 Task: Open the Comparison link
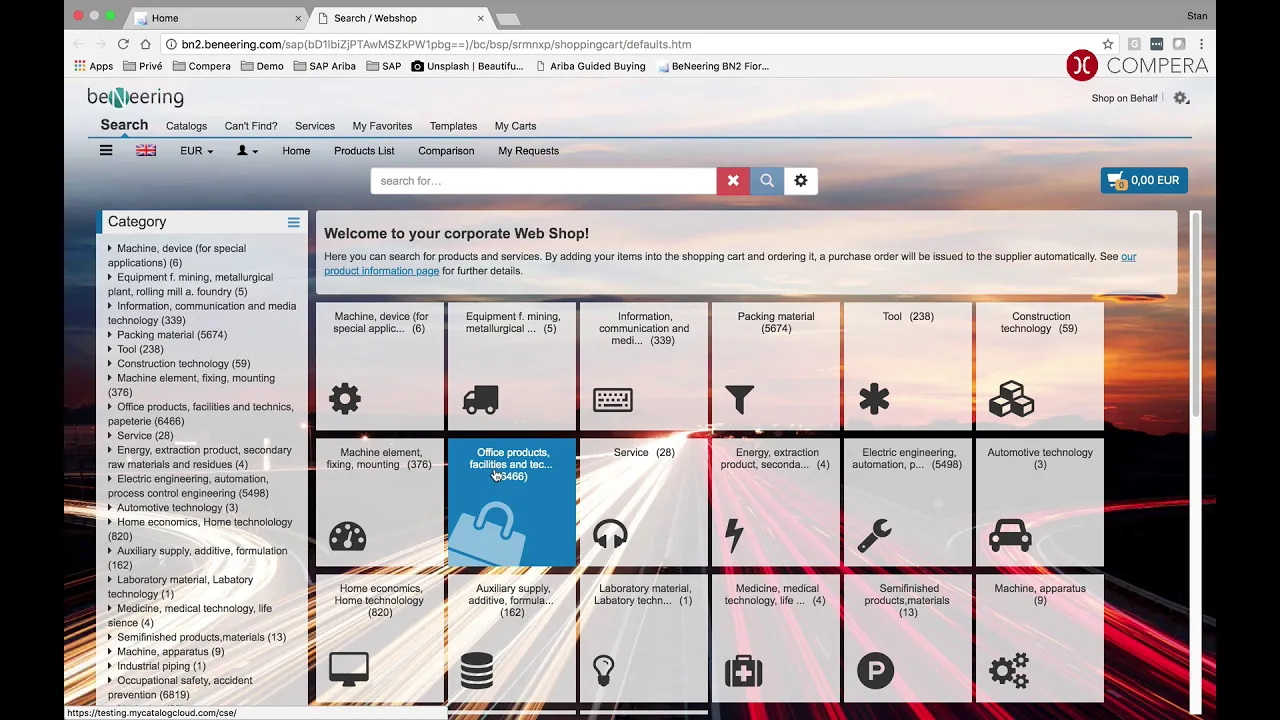pos(446,151)
